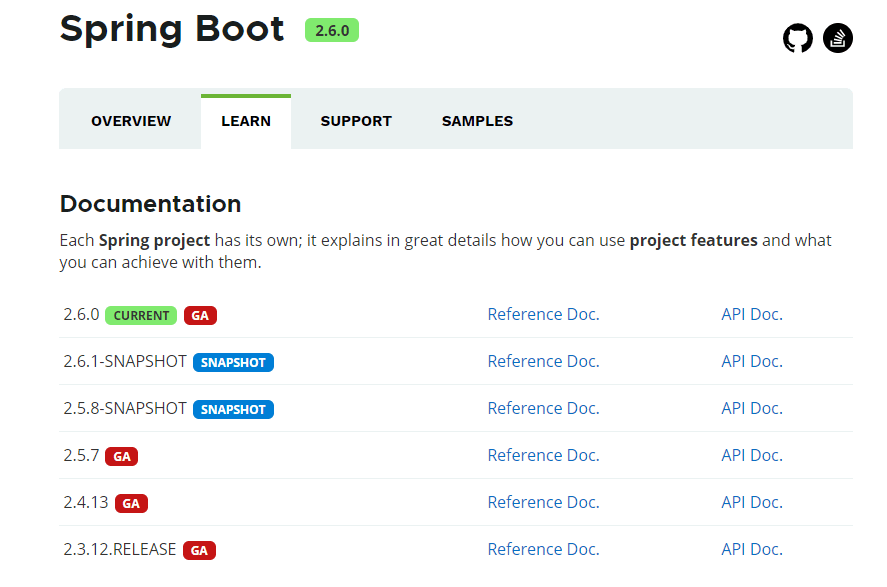Open API Doc. for version 2.6.0
The width and height of the screenshot is (887, 587).
click(752, 314)
